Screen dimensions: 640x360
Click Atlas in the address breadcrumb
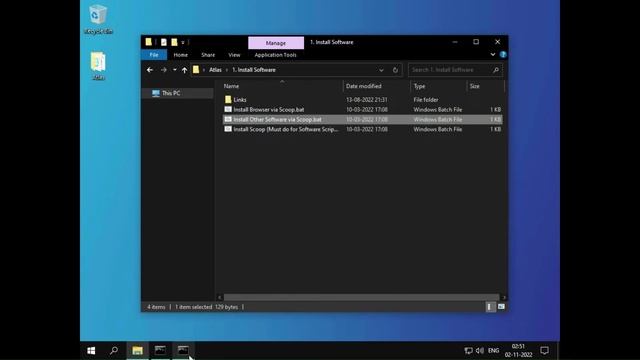point(215,70)
